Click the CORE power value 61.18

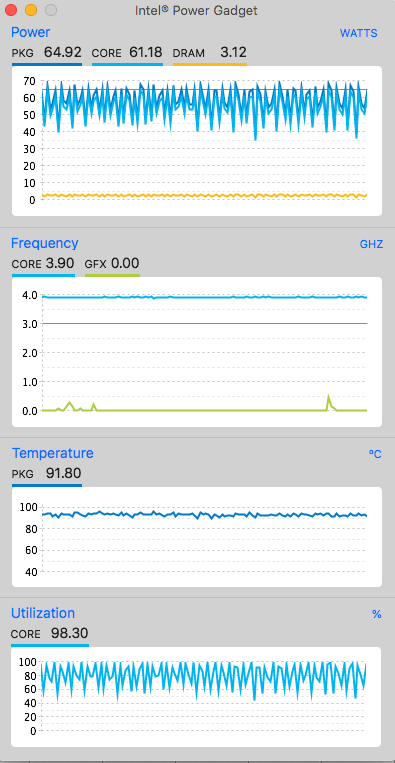coord(146,52)
